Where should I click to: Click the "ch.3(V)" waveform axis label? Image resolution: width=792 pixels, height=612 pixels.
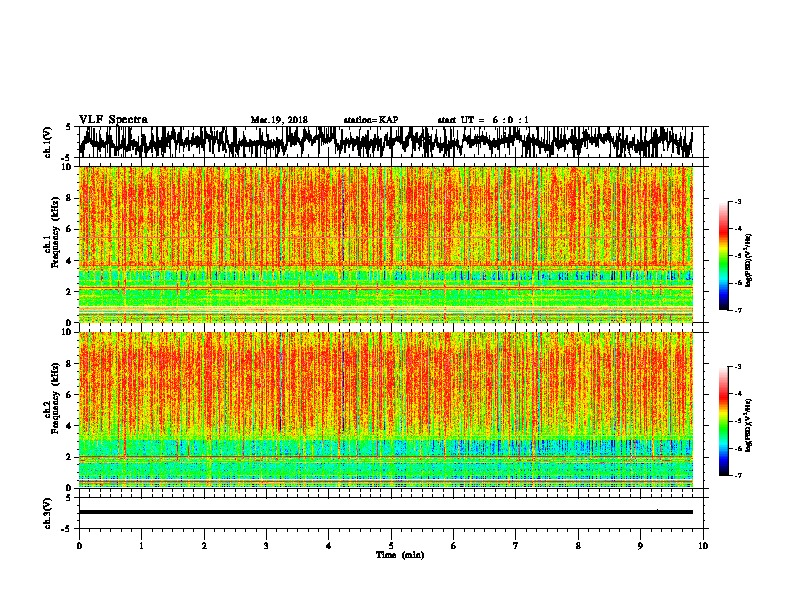tap(48, 513)
